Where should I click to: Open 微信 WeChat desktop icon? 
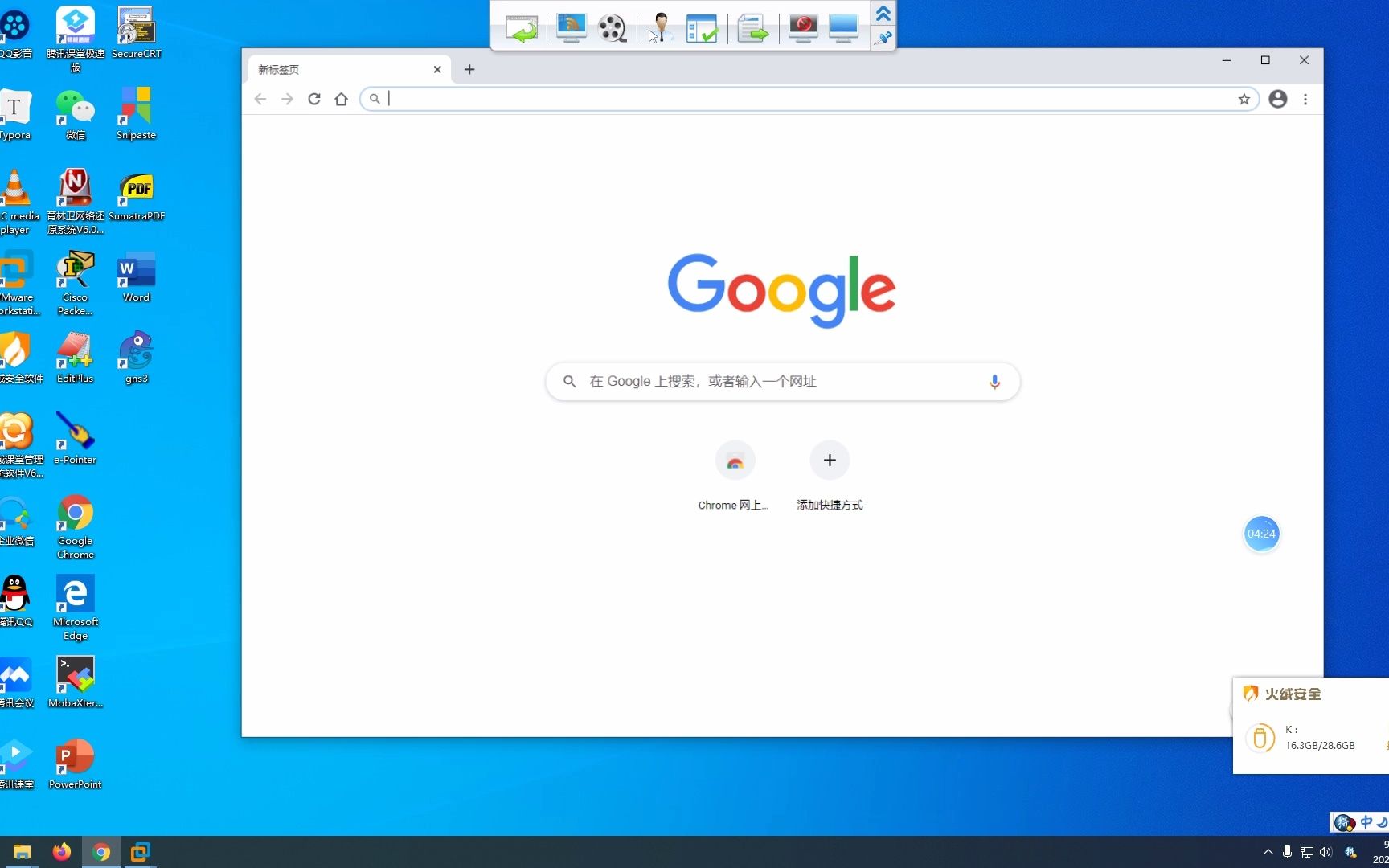pos(76,115)
